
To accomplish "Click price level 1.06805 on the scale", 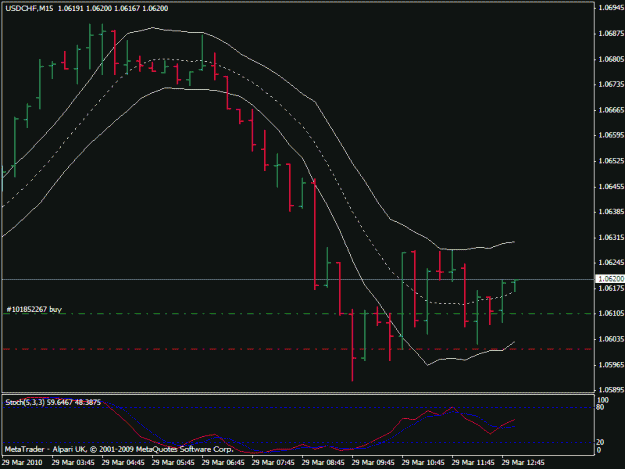I will (x=611, y=59).
